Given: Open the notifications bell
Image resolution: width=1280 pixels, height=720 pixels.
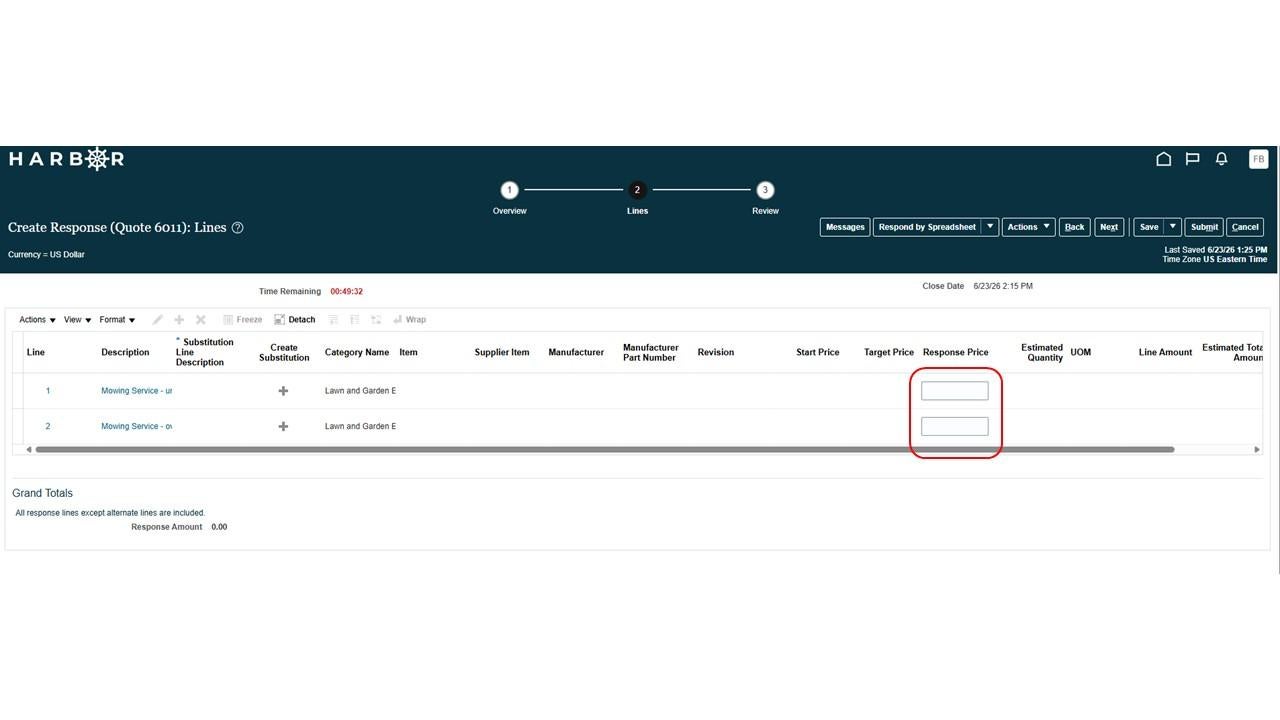Looking at the screenshot, I should click(1221, 159).
